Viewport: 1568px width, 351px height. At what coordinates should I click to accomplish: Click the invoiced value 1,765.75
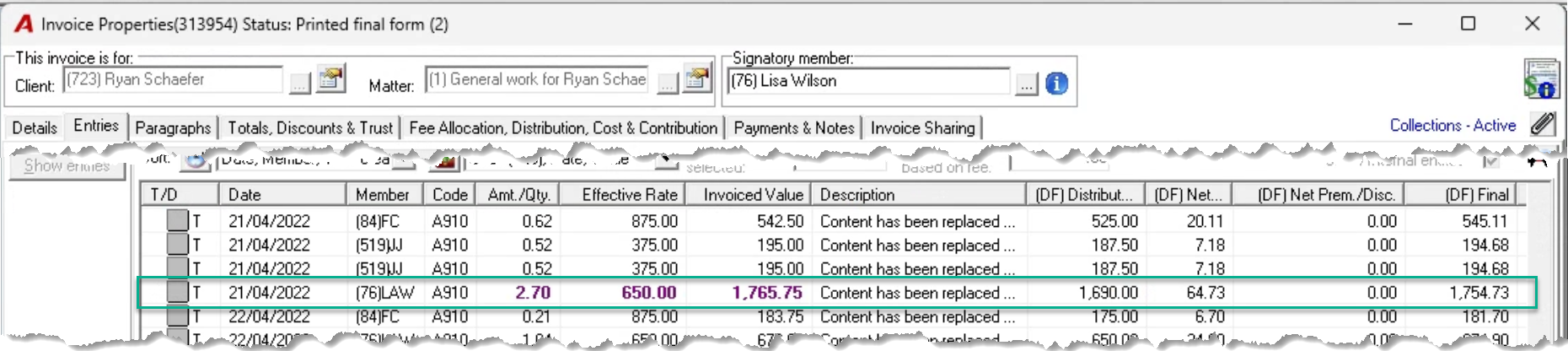click(x=767, y=293)
